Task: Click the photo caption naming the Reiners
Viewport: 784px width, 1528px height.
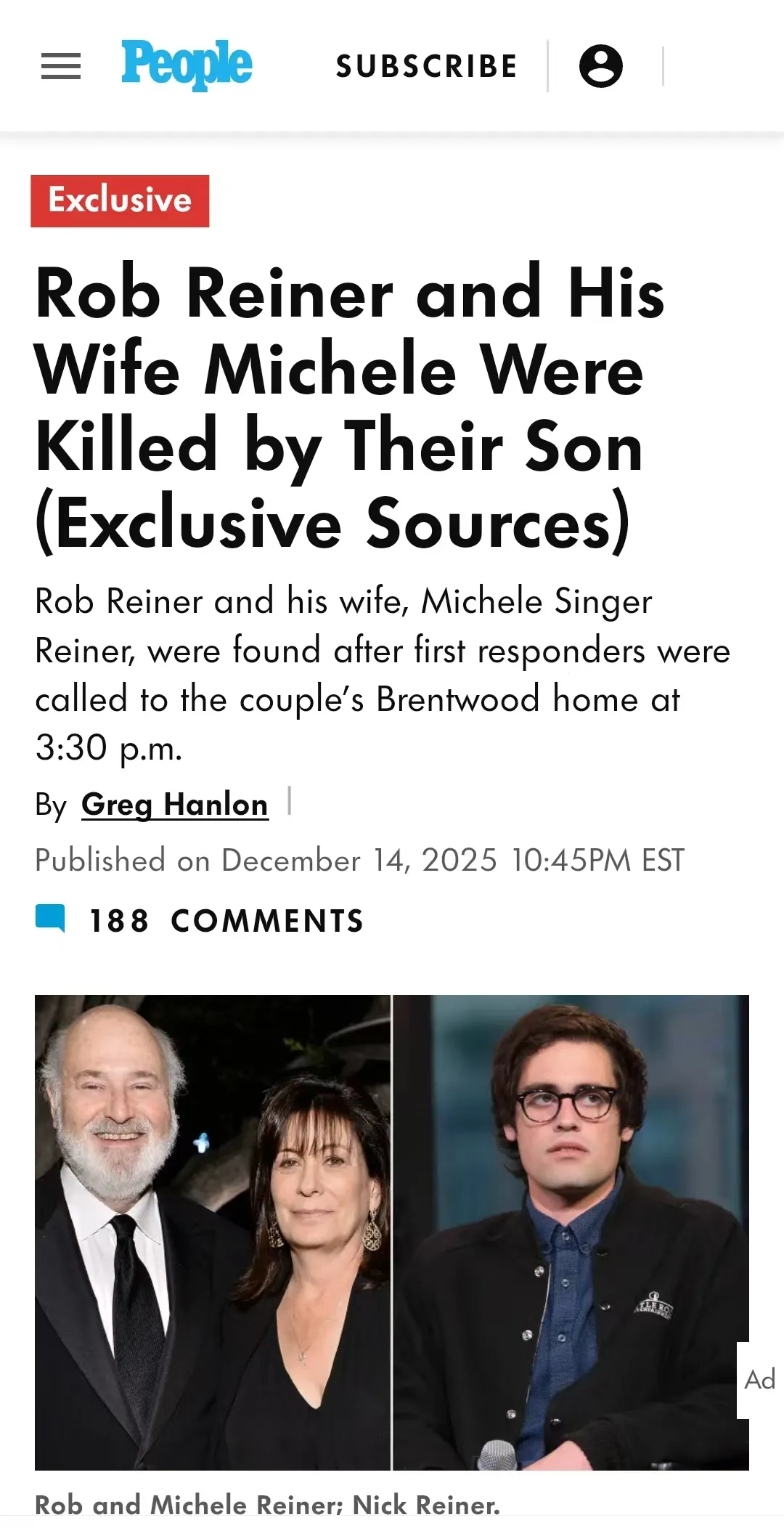Action: click(267, 1505)
